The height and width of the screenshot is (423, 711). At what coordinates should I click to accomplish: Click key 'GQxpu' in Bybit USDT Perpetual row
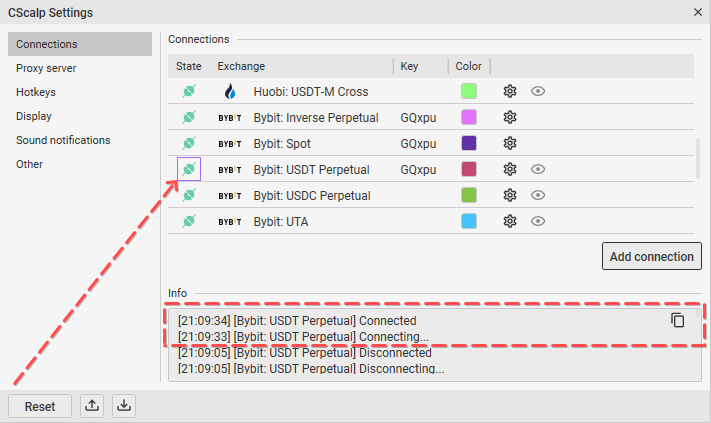tap(418, 170)
